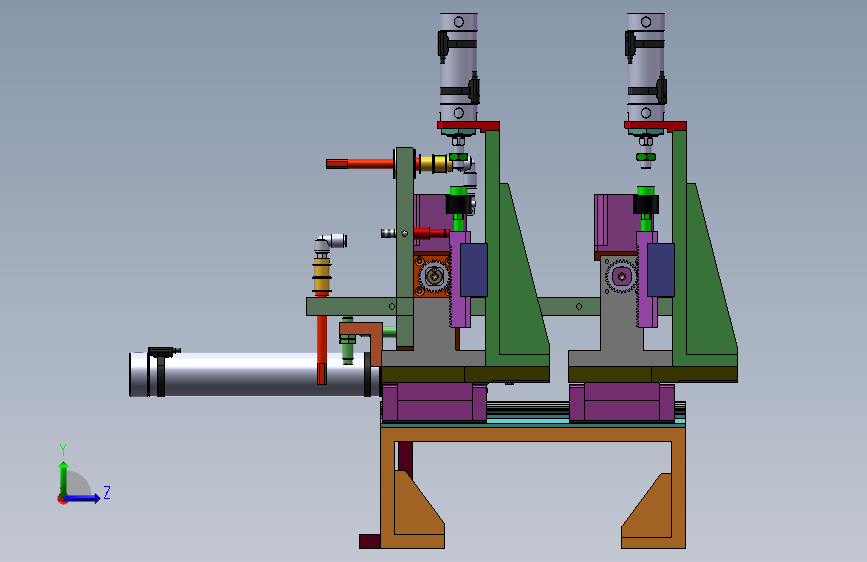Select the horizontal green connecting bar

tap(352, 306)
